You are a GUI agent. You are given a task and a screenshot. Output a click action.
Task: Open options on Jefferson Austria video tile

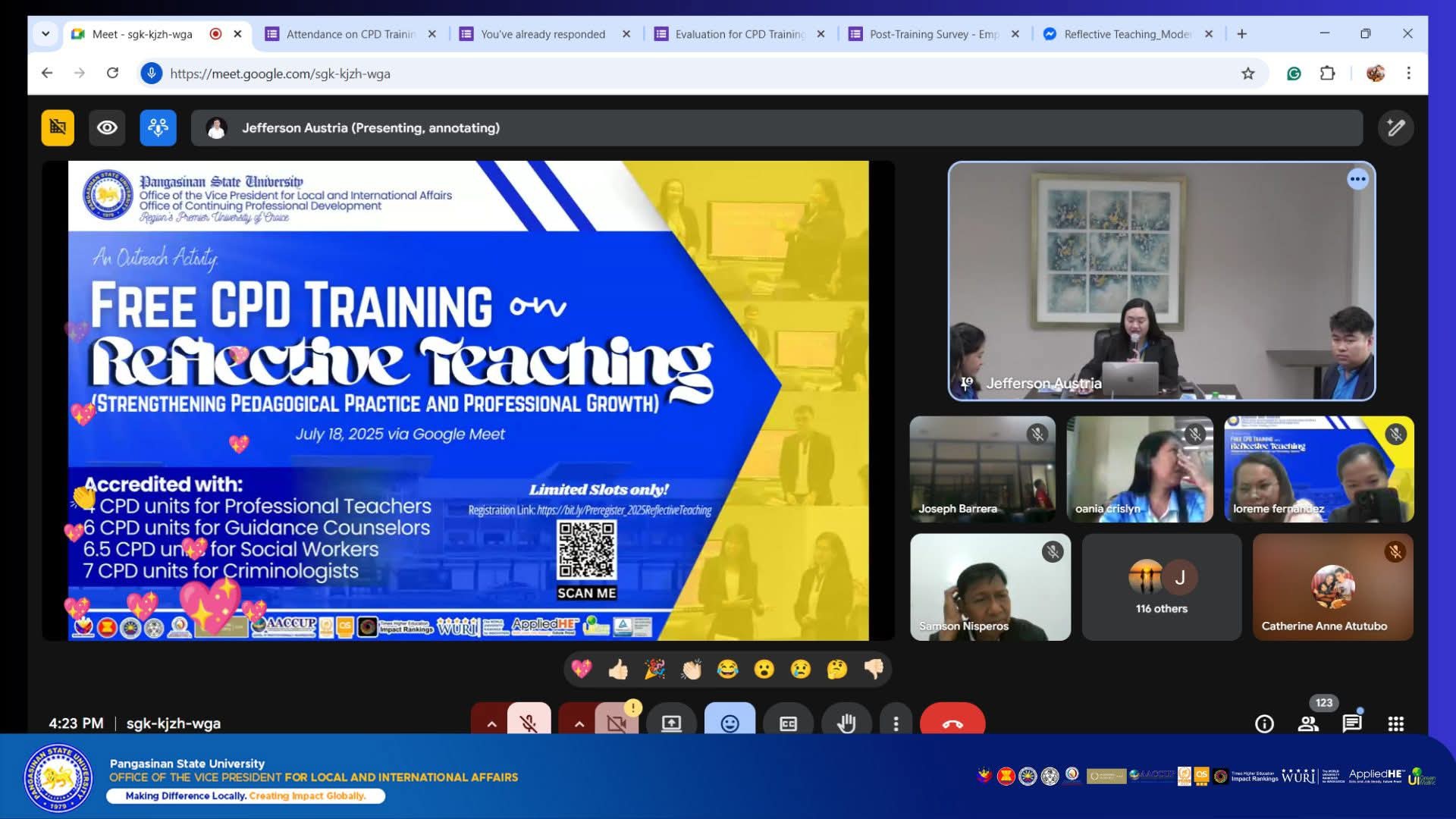[x=1357, y=180]
